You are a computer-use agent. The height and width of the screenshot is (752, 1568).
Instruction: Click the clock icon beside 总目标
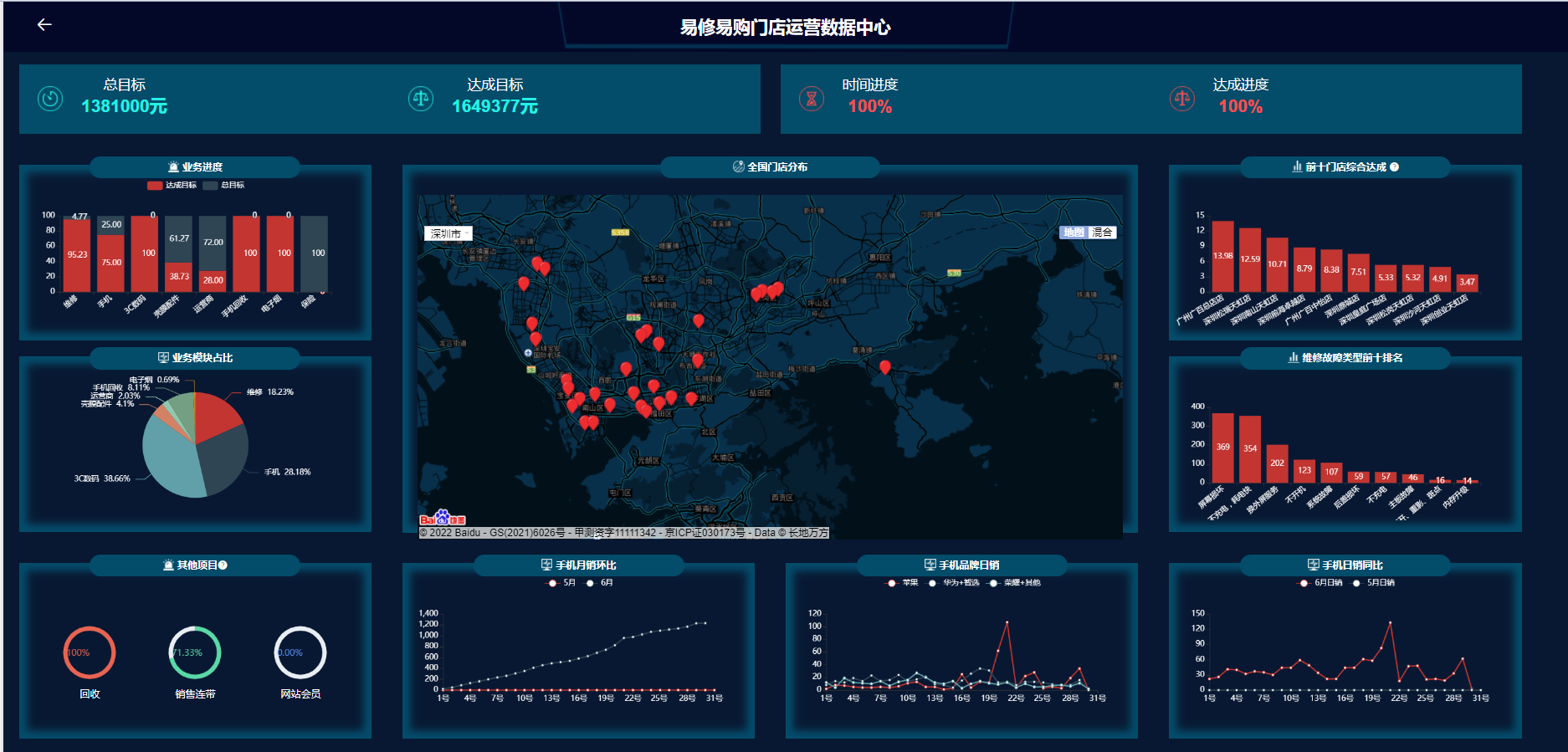[50, 99]
